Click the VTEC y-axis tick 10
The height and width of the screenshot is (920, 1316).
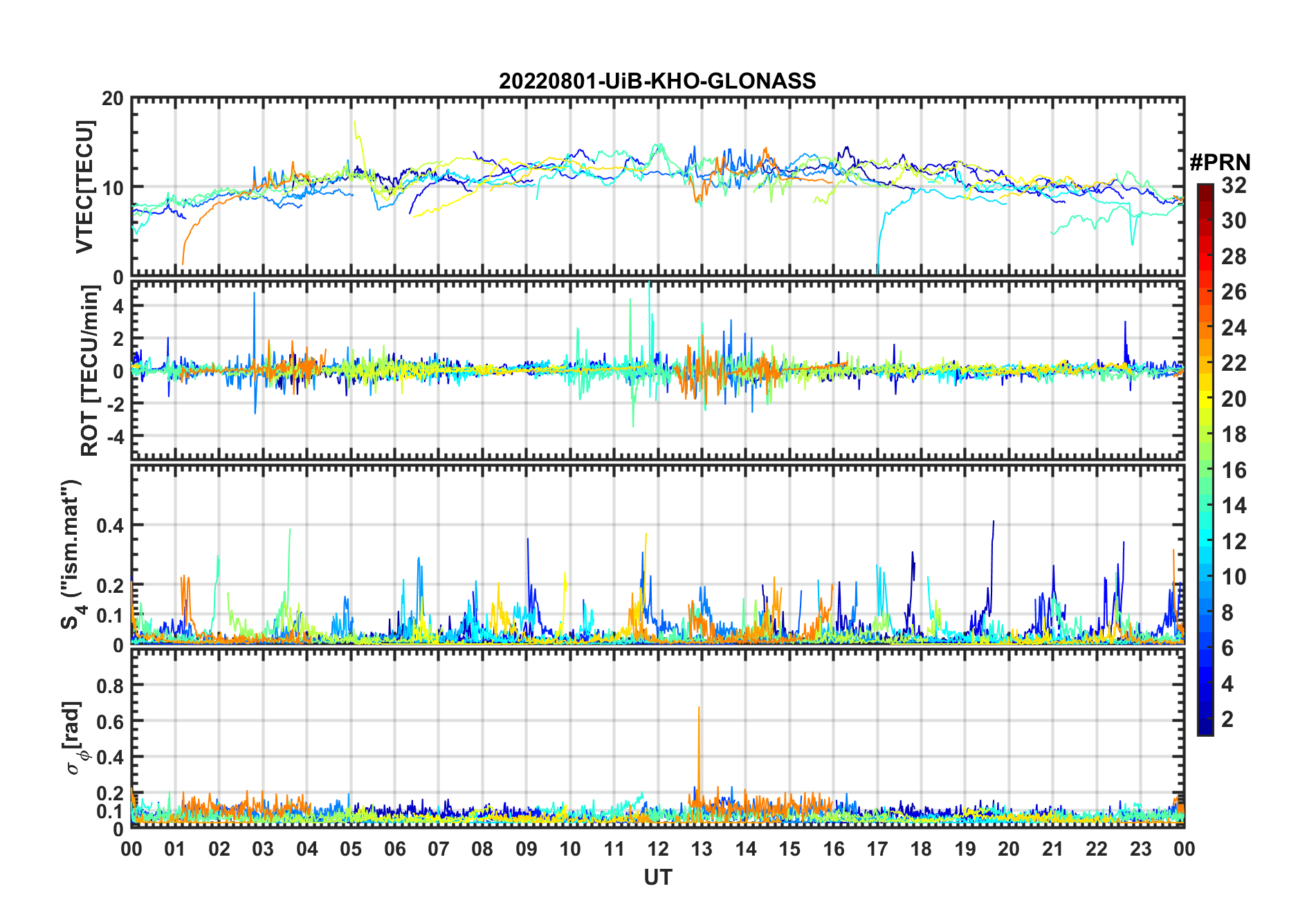113,187
